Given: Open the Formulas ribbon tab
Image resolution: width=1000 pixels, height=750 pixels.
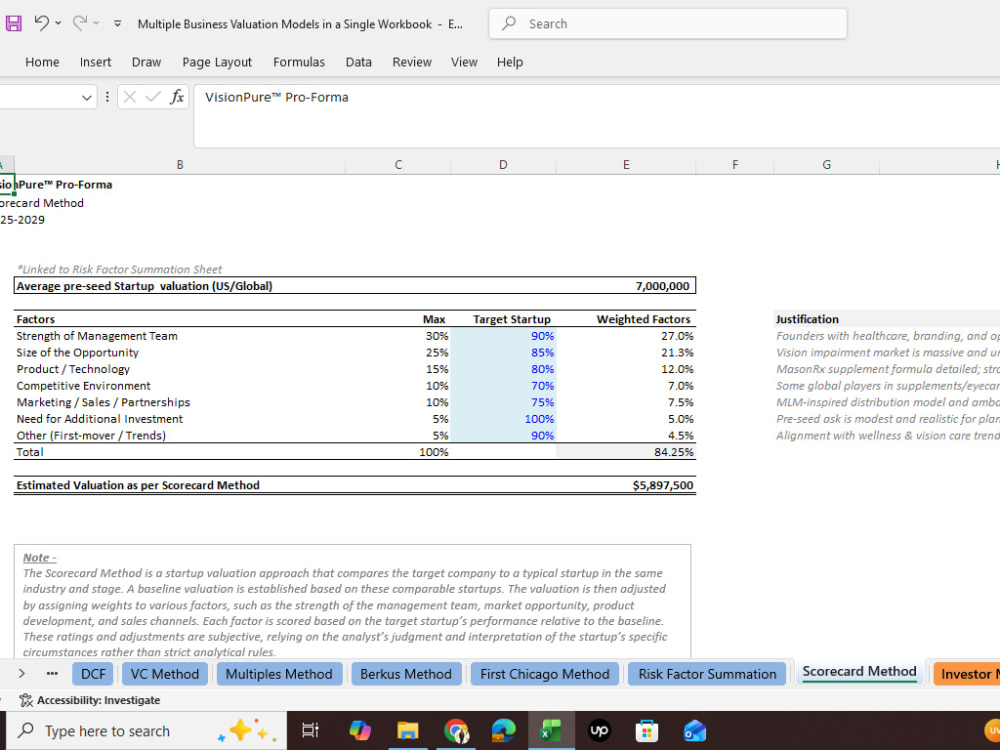Looking at the screenshot, I should 298,62.
